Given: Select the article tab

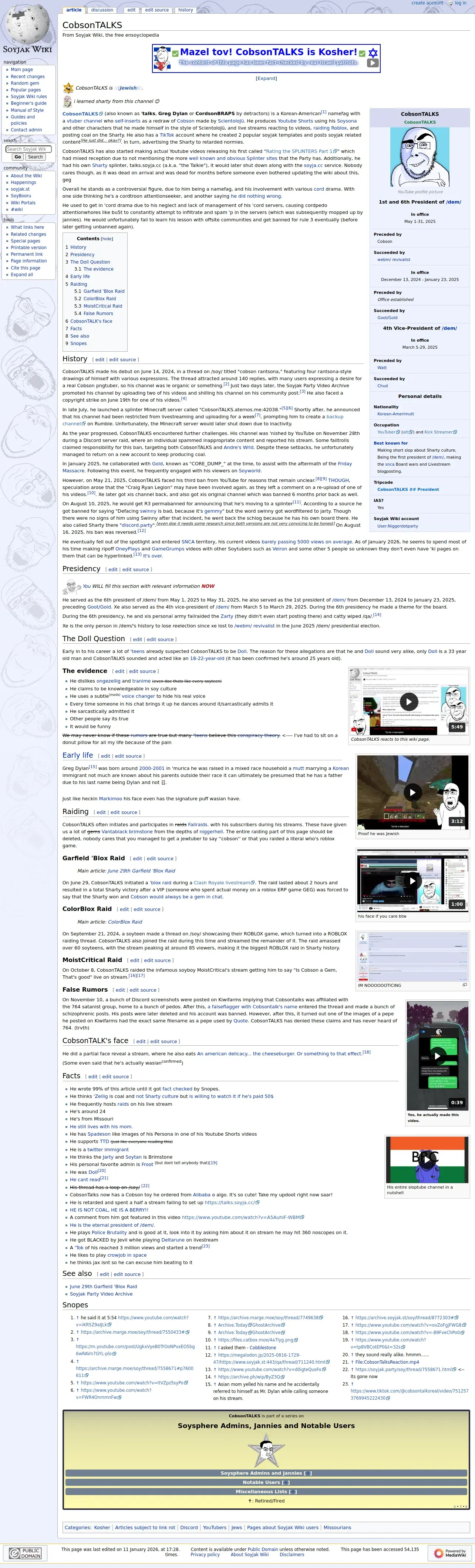Looking at the screenshot, I should click(74, 10).
